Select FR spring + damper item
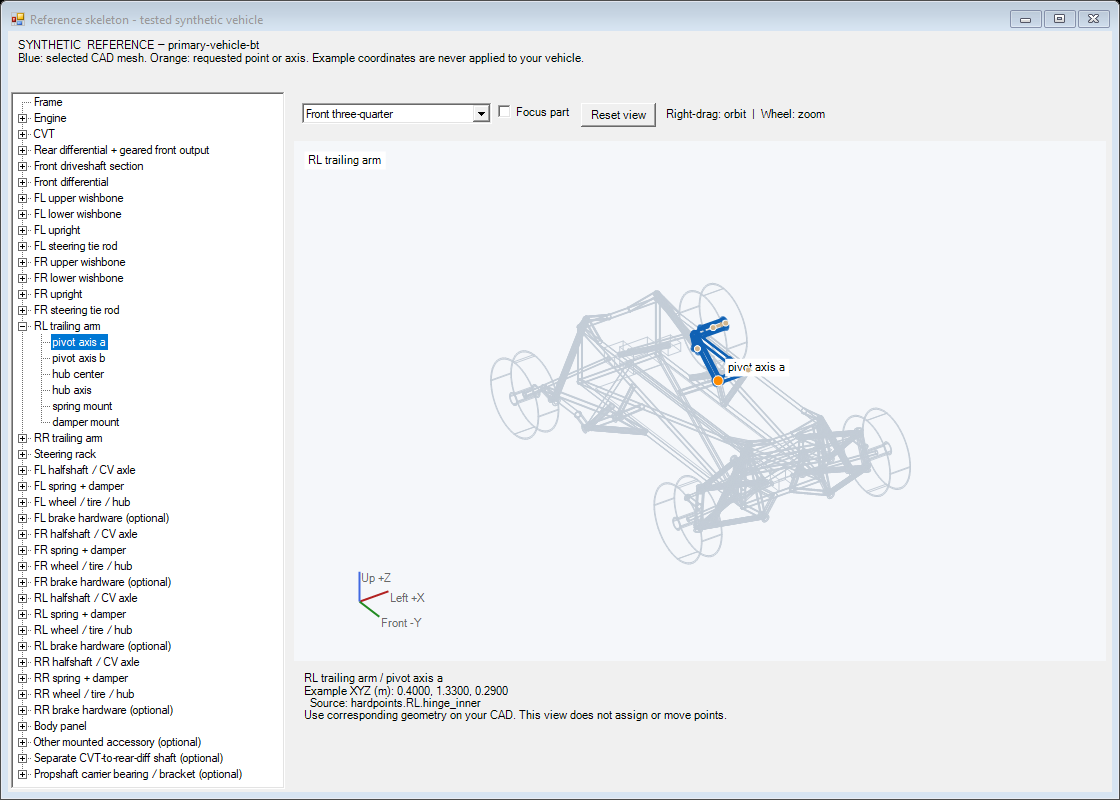Image resolution: width=1120 pixels, height=800 pixels. coord(80,550)
